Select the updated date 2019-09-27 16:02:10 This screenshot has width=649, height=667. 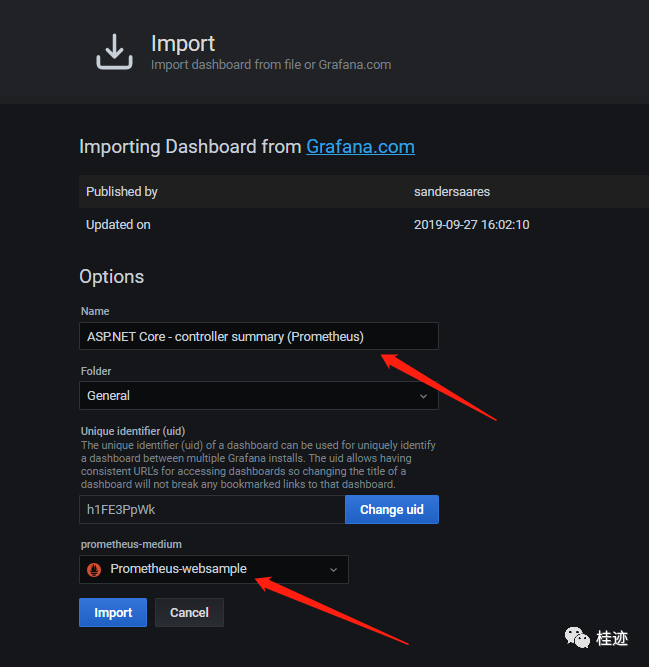tap(472, 225)
